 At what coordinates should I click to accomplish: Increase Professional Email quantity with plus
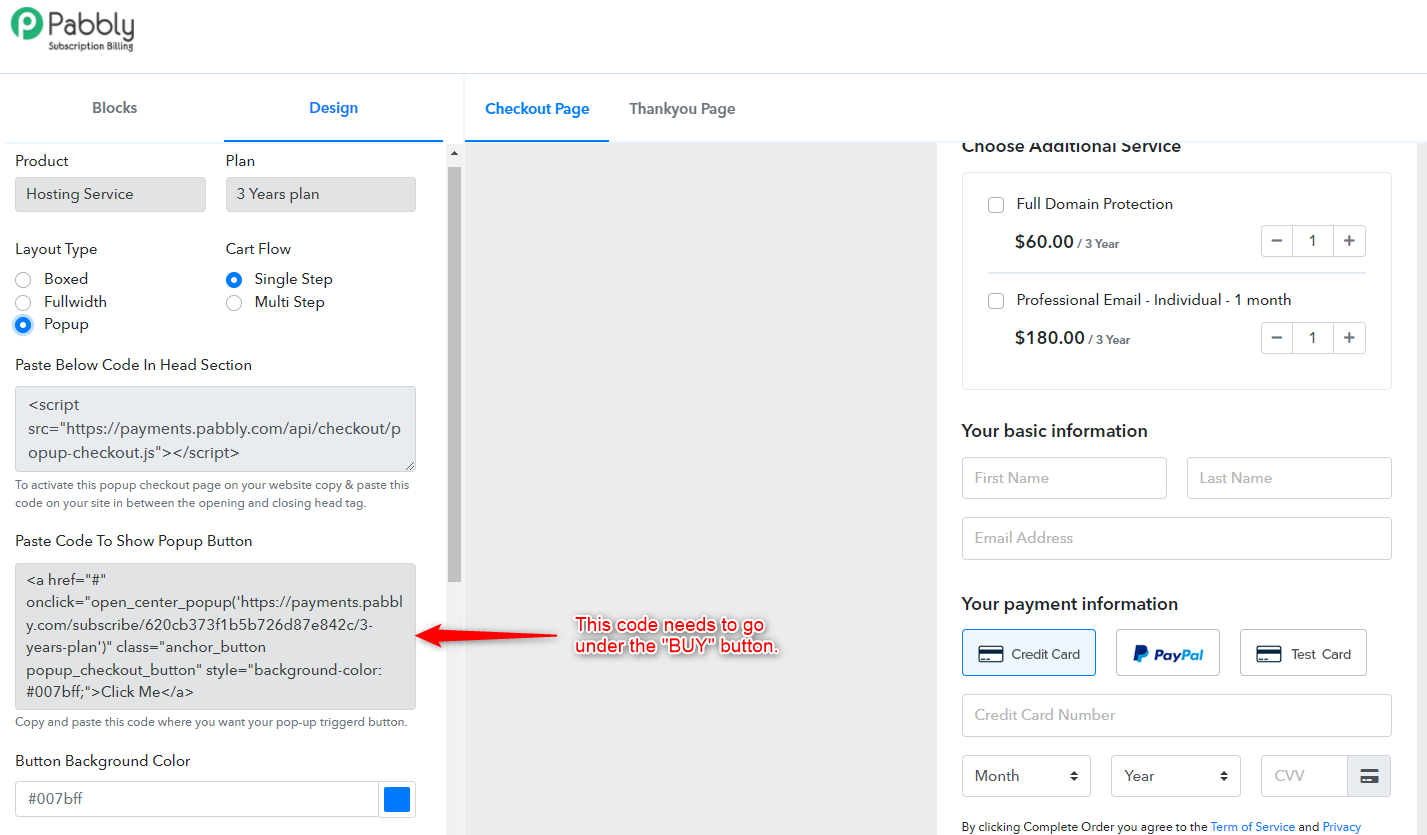tap(1349, 337)
